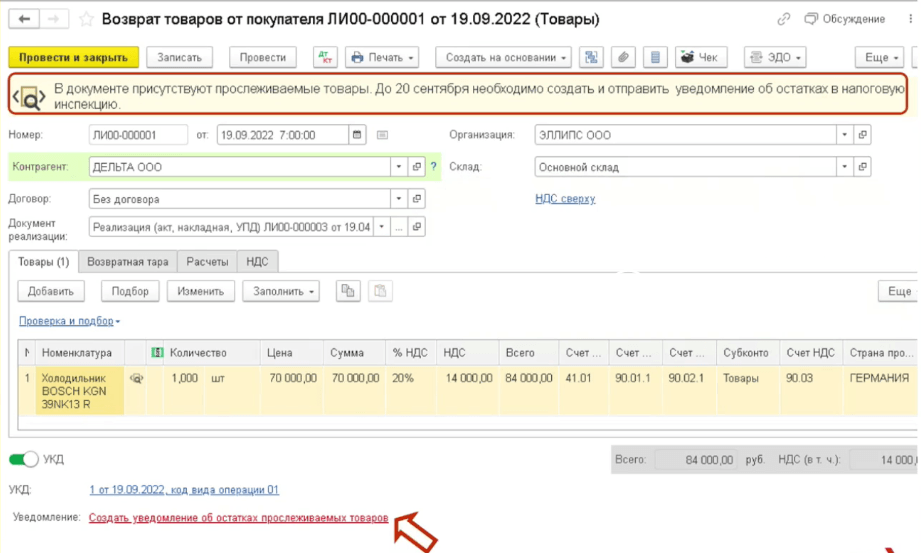The height and width of the screenshot is (553, 921).
Task: Switch to Возвратная тара tab
Action: tap(128, 262)
